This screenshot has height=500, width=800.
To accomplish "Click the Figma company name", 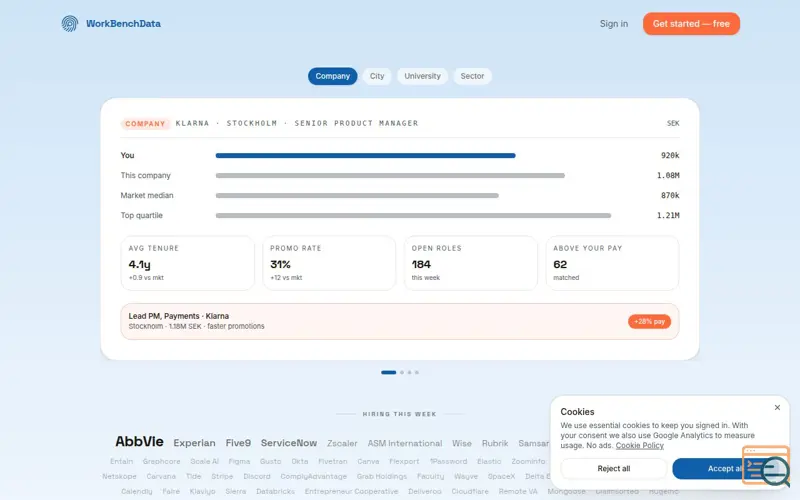I will pos(239,461).
